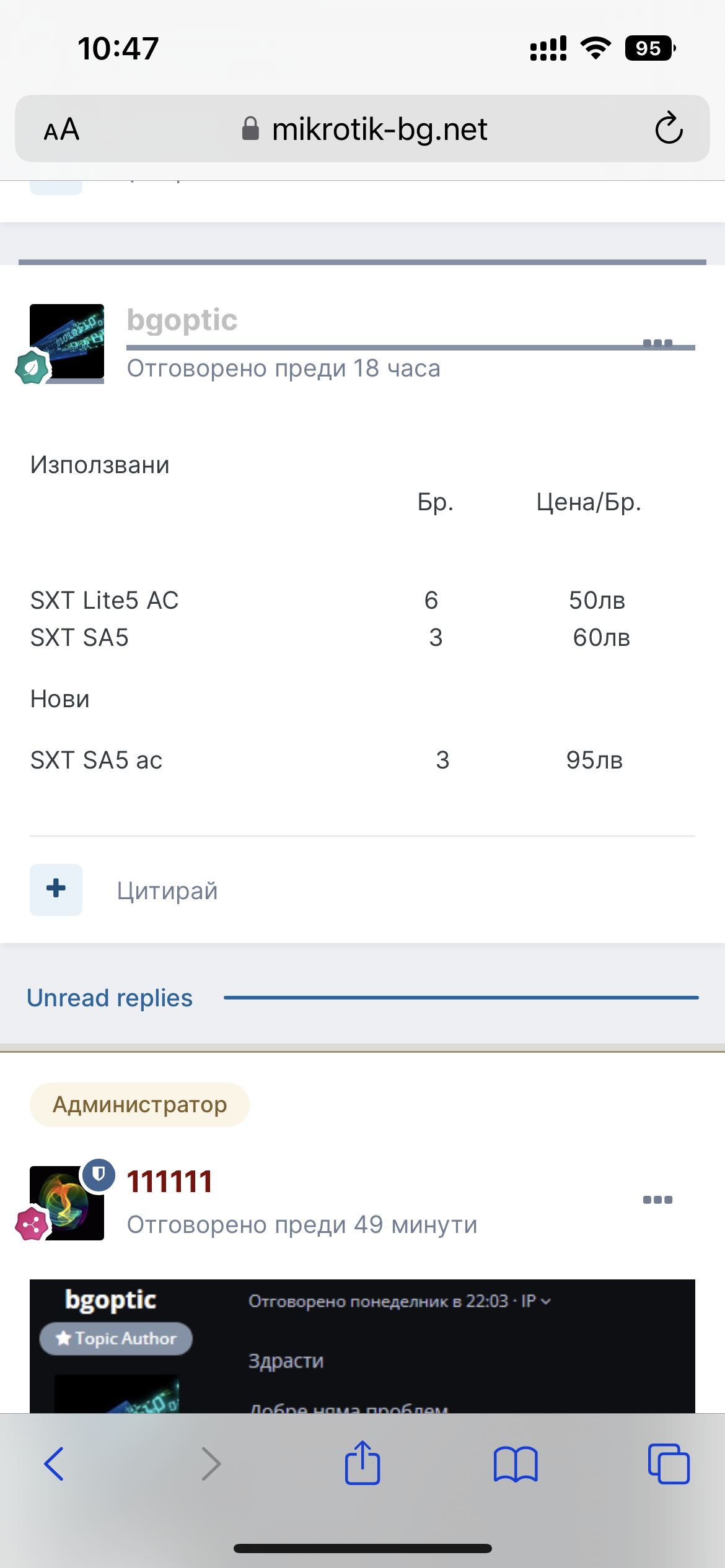725x1568 pixels.
Task: Open Safari bookmarks book icon
Action: (x=516, y=1464)
